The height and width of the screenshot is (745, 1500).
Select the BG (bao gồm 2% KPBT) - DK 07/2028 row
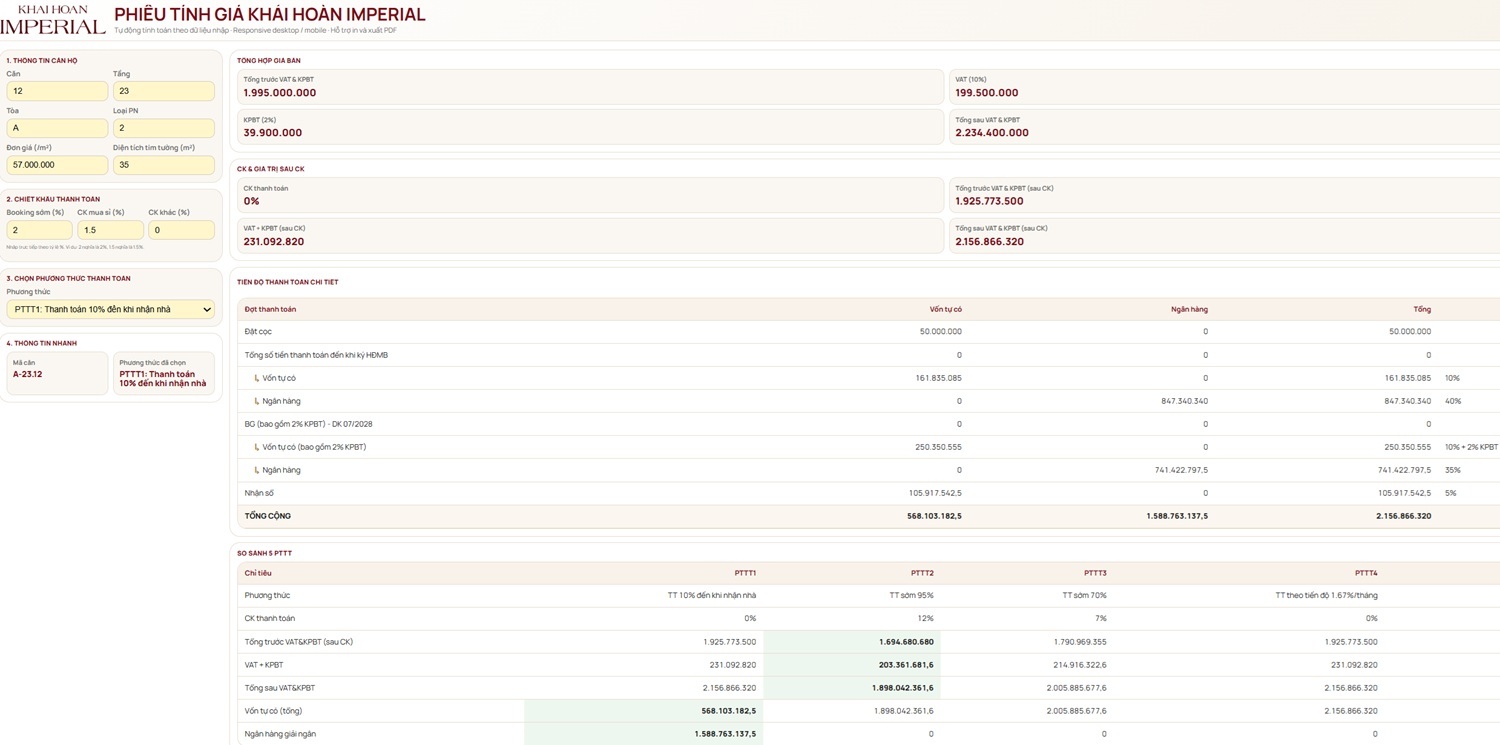(868, 424)
